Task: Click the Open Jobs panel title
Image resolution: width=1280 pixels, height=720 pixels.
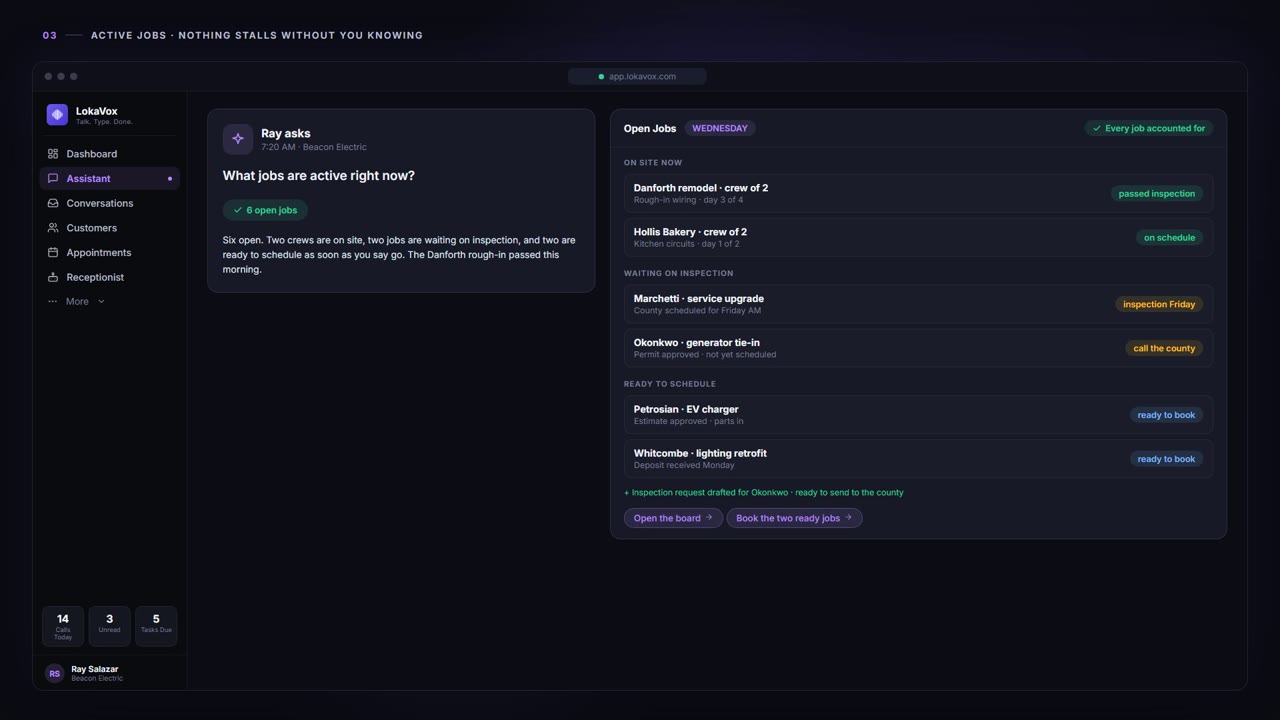Action: click(x=650, y=128)
